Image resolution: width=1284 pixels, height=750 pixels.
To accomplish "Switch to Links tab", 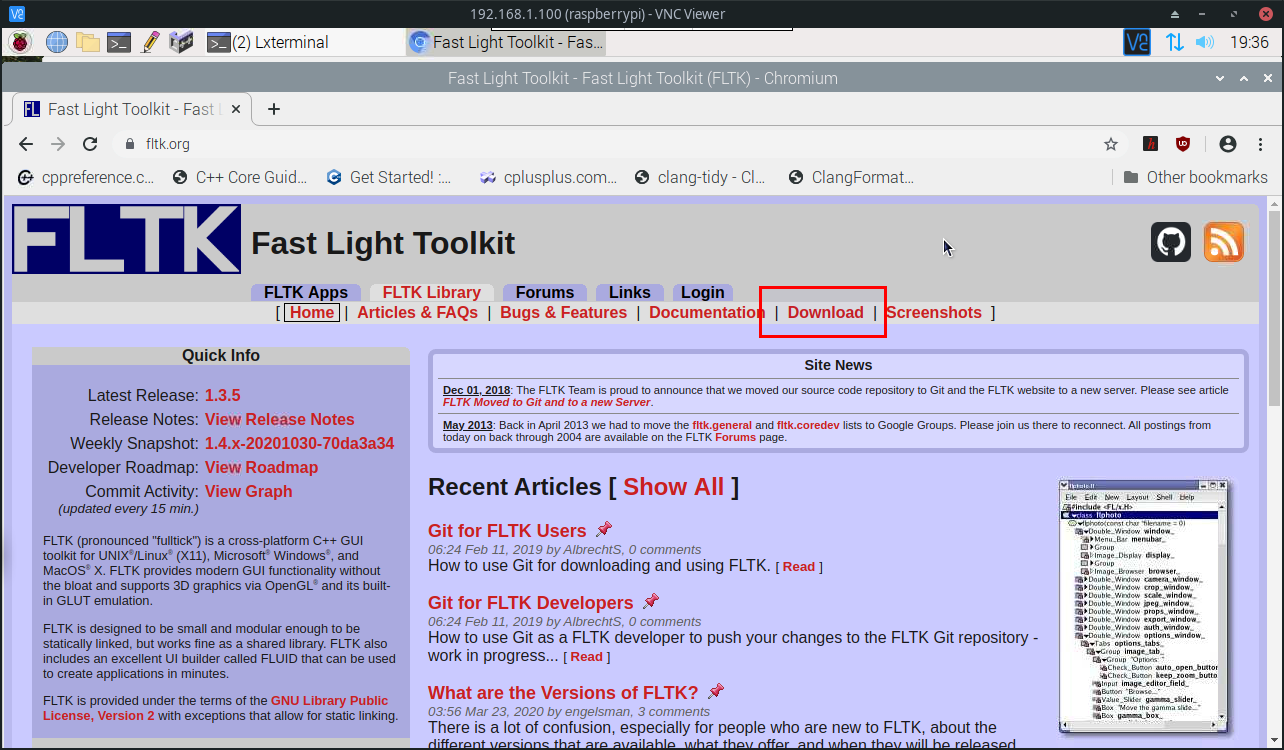I will click(630, 292).
